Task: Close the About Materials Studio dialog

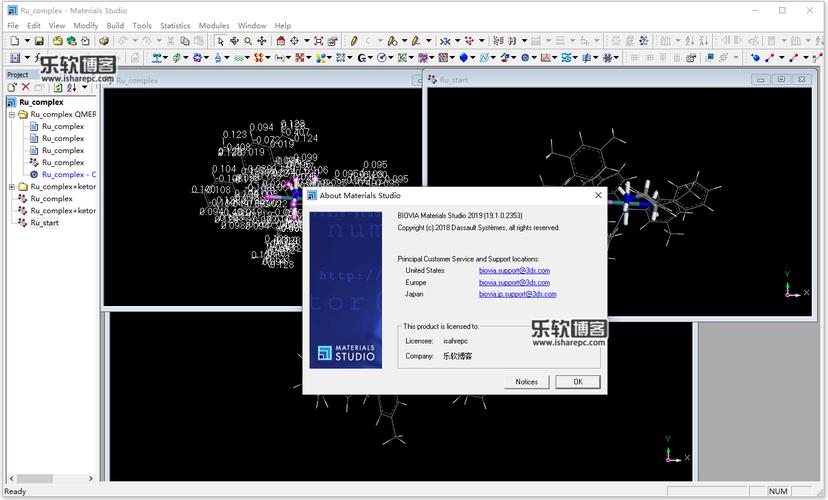Action: 598,195
